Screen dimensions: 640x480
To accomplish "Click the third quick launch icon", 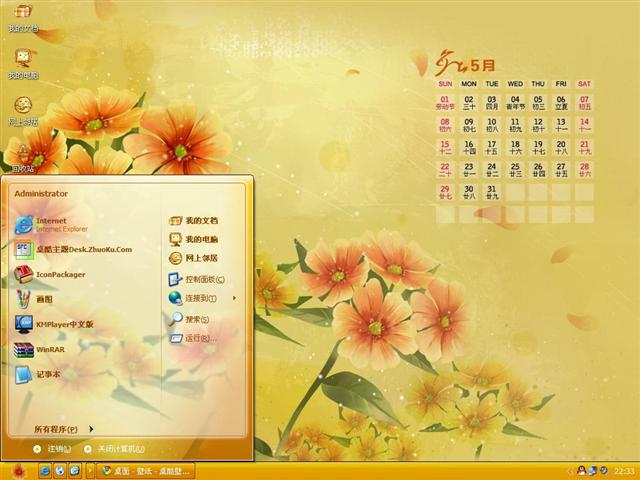I will tap(75, 471).
